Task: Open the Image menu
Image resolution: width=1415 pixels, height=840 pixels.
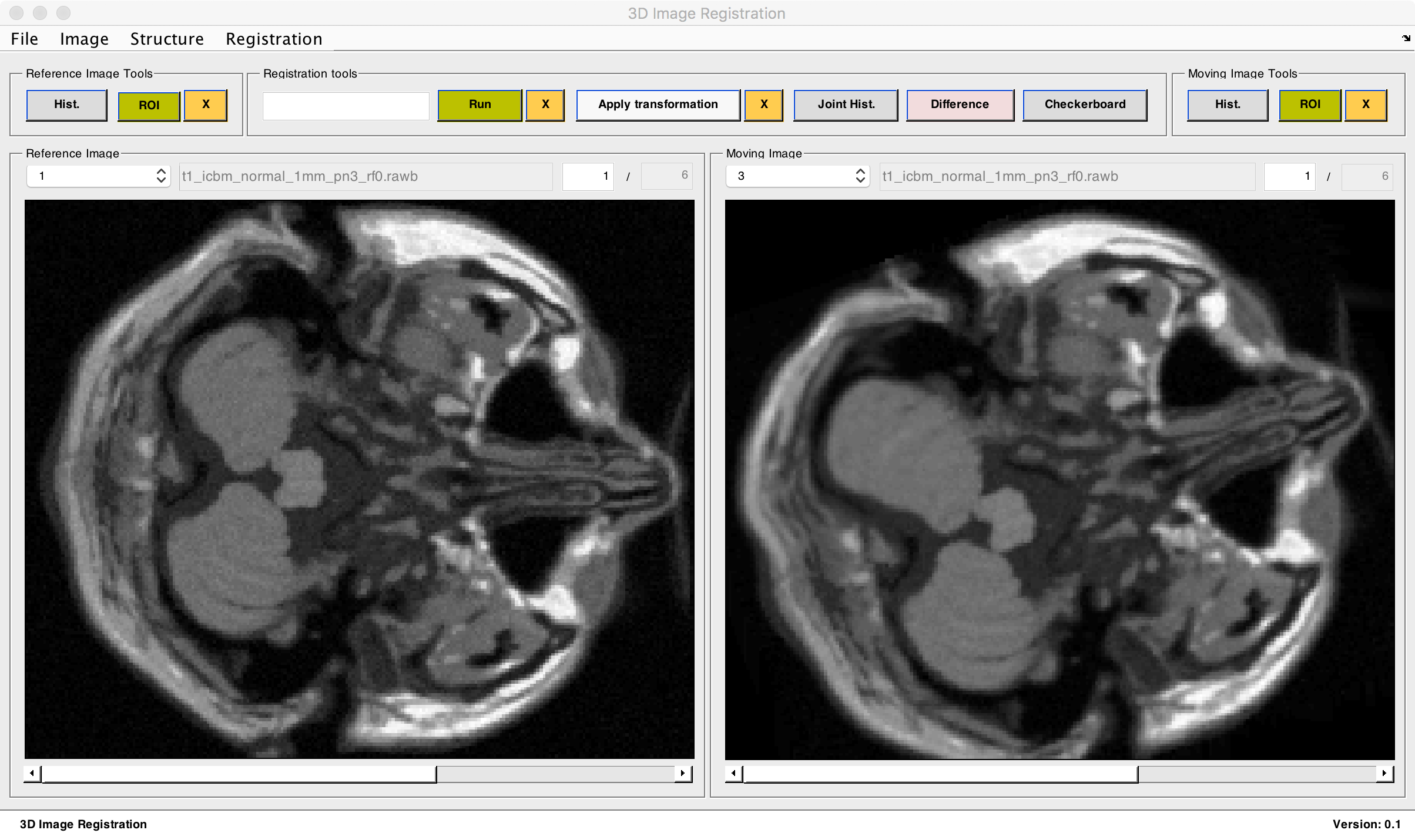Action: coord(84,39)
